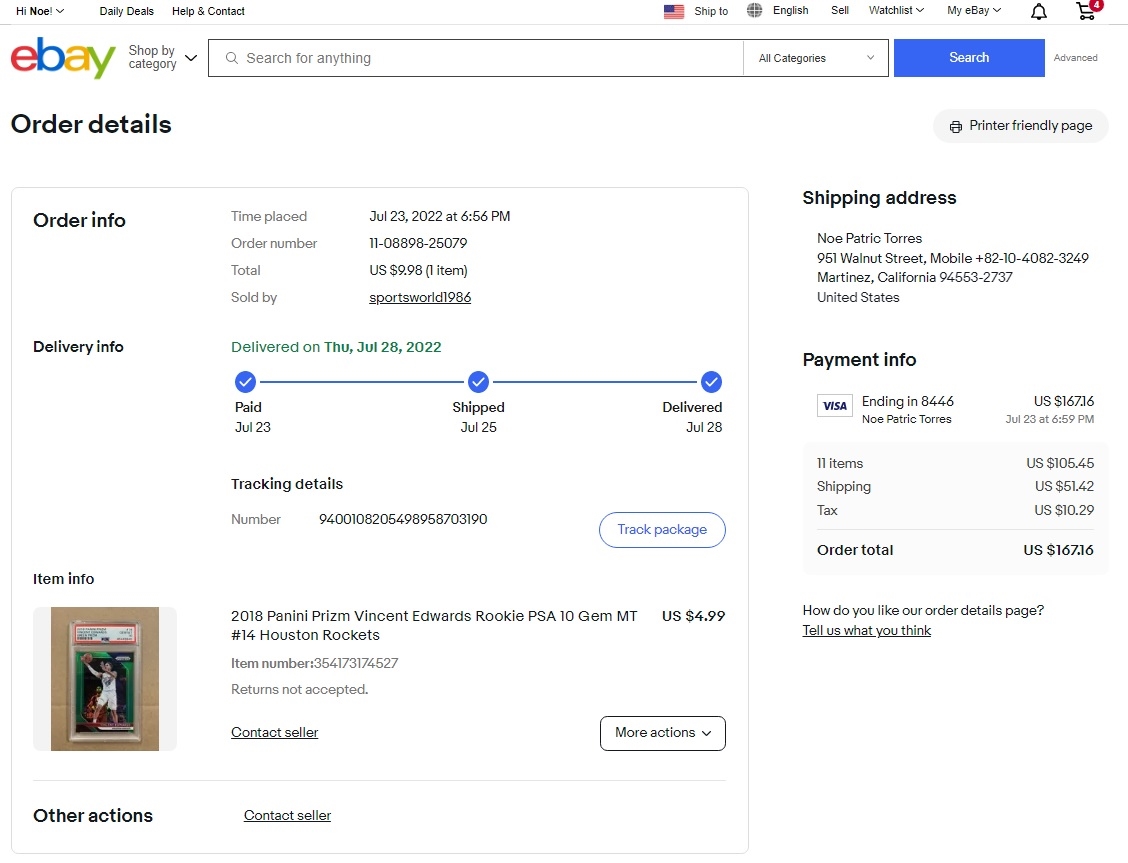Open All Categories dropdown

[817, 58]
